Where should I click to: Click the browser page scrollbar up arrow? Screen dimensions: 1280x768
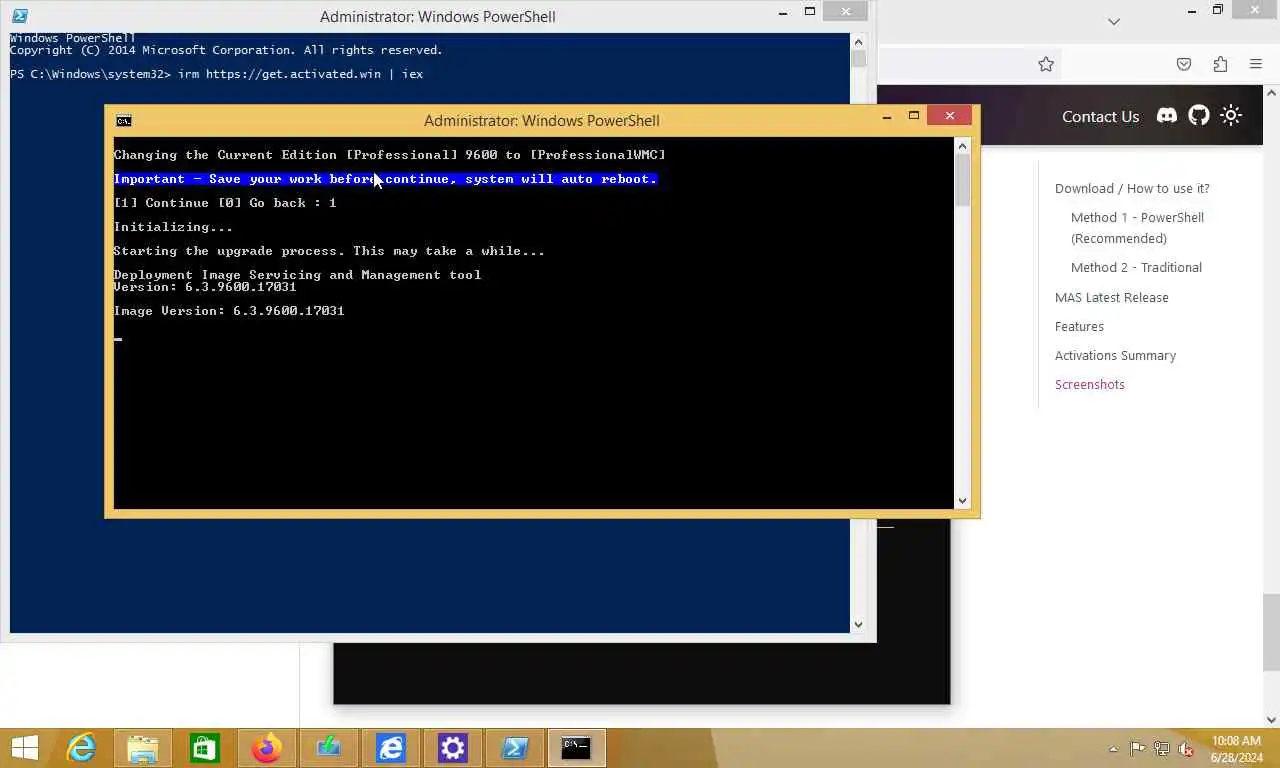tap(1272, 93)
